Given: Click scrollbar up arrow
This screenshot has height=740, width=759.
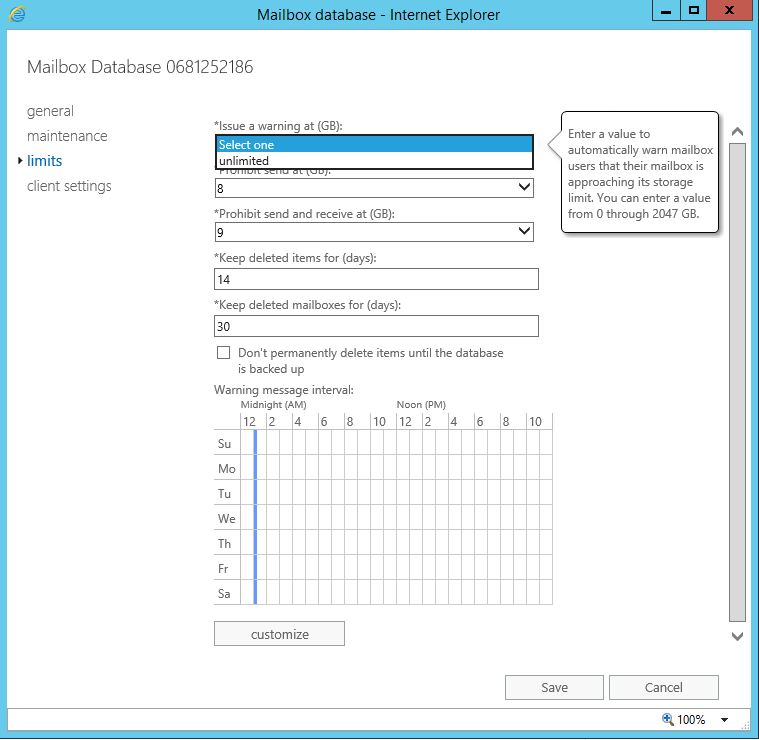Looking at the screenshot, I should (x=737, y=132).
